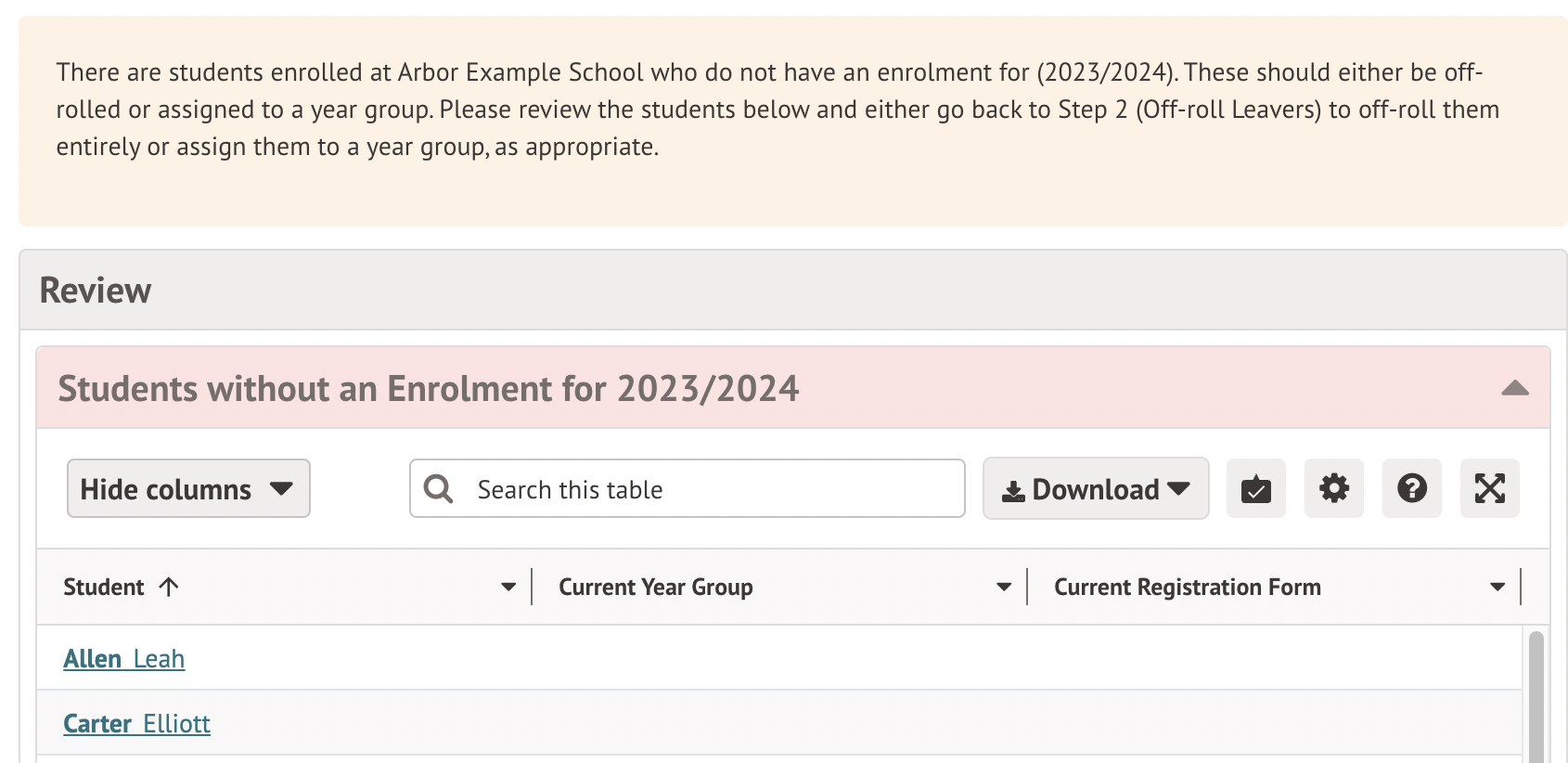Sort by Current Year Group header label

[x=655, y=587]
